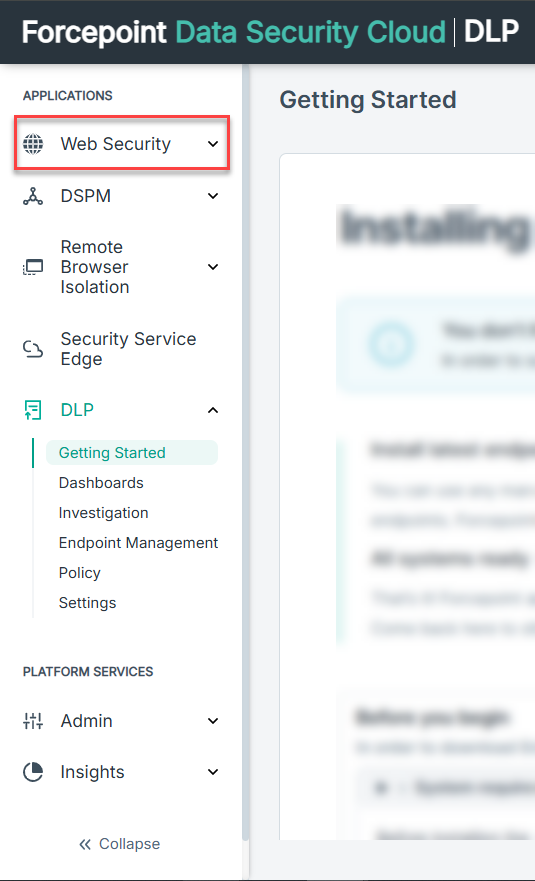Click the Insights label

pyautogui.click(x=92, y=772)
